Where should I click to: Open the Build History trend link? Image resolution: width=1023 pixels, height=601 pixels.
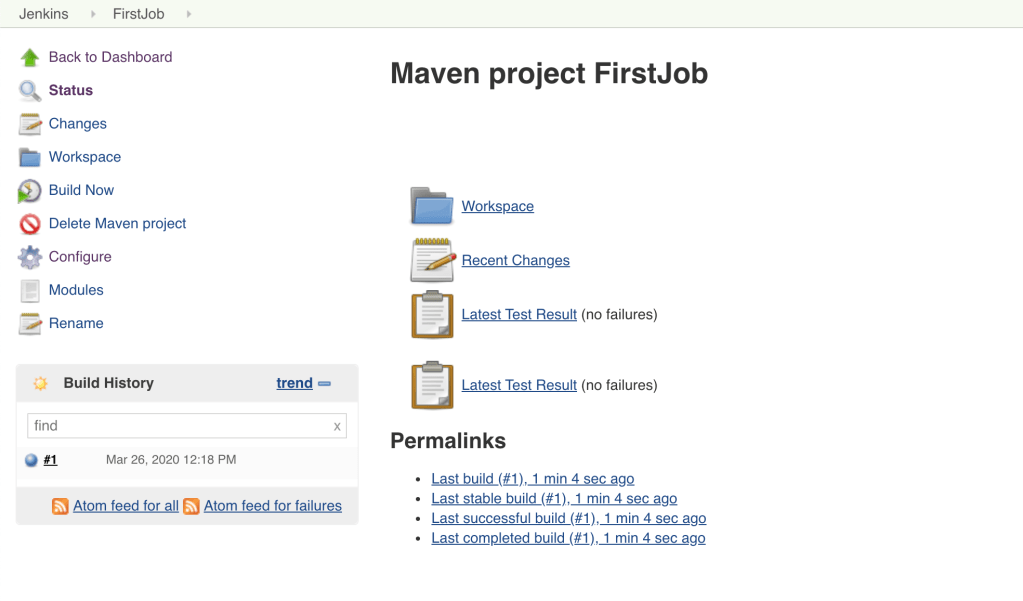pyautogui.click(x=294, y=383)
